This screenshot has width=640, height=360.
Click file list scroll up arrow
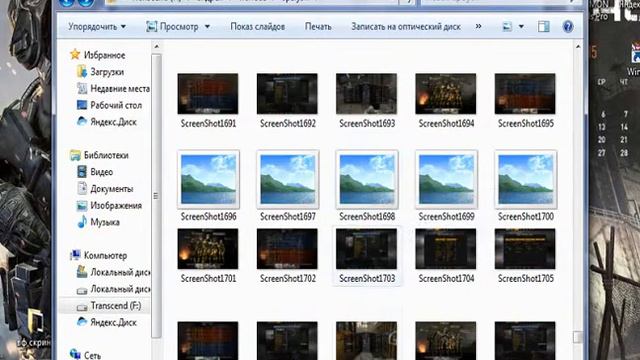578,47
